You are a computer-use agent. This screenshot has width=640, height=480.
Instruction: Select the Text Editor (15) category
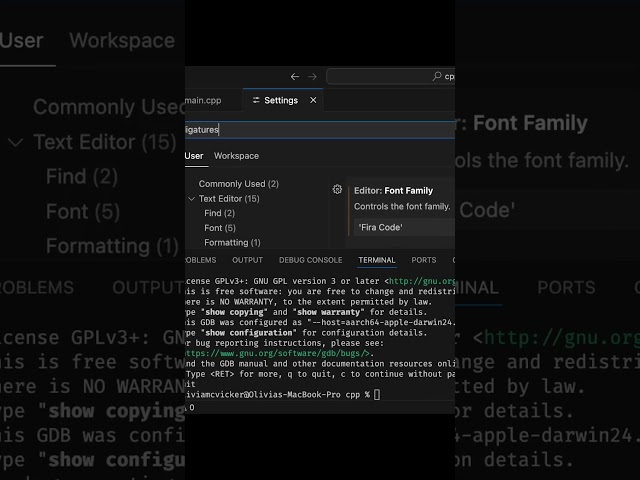[x=229, y=199]
